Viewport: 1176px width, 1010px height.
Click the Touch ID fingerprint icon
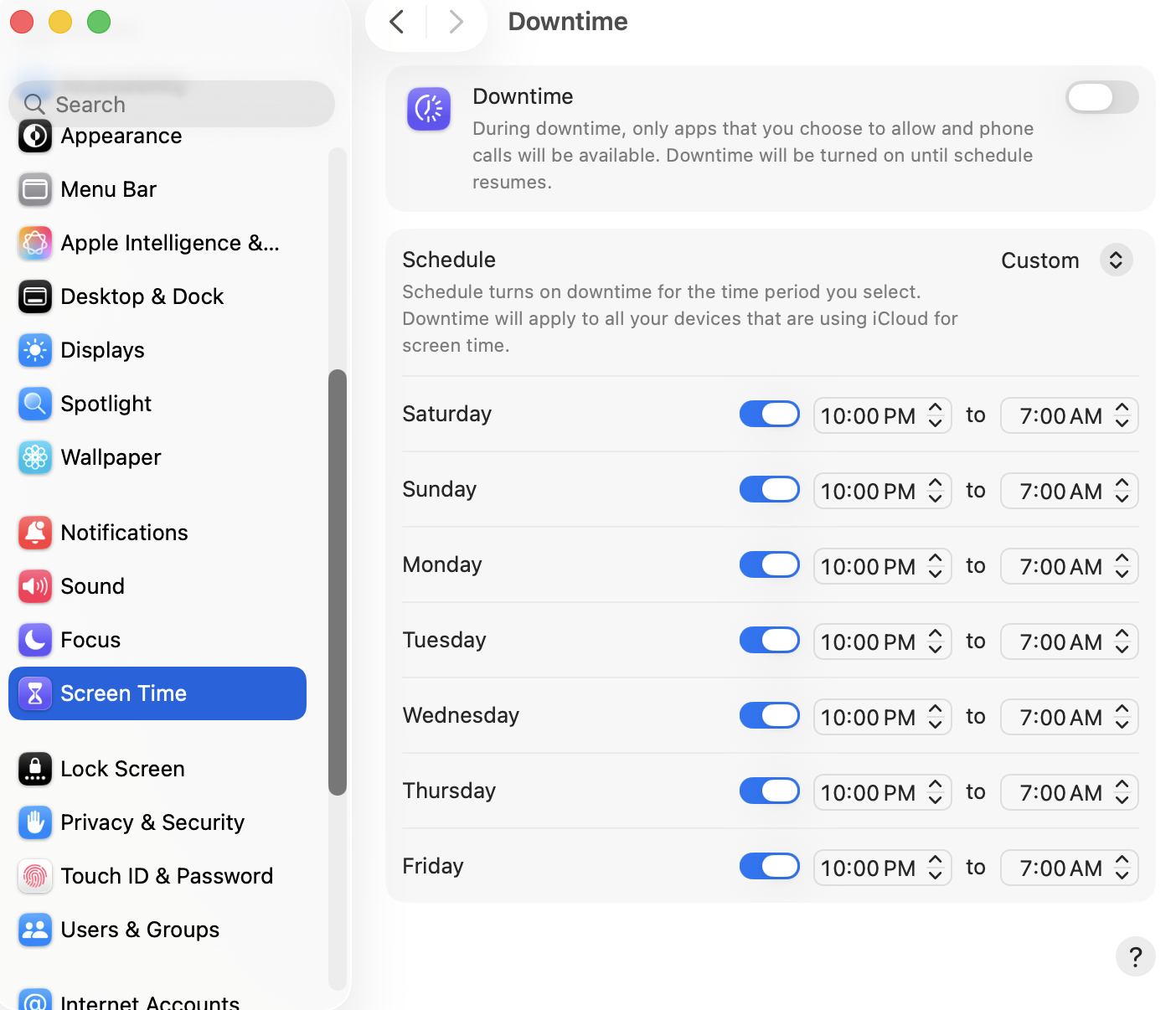35,876
